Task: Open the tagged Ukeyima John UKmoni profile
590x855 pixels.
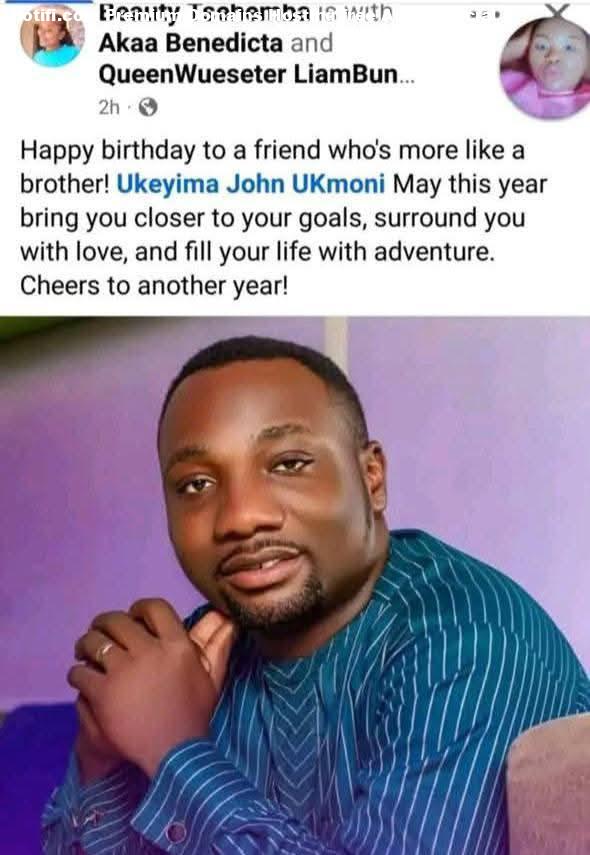Action: click(x=251, y=184)
